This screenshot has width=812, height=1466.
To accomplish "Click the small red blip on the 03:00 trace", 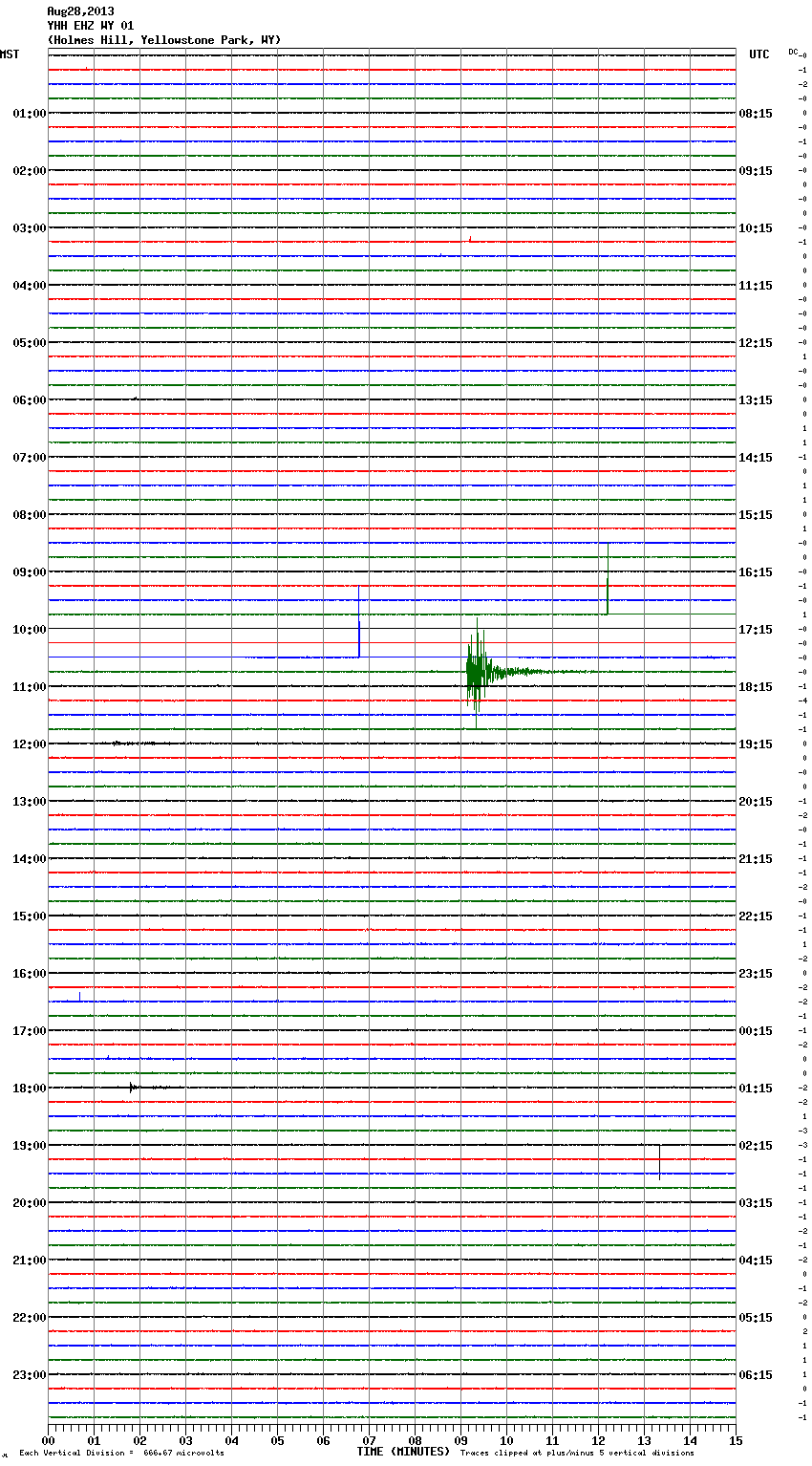I will point(470,239).
